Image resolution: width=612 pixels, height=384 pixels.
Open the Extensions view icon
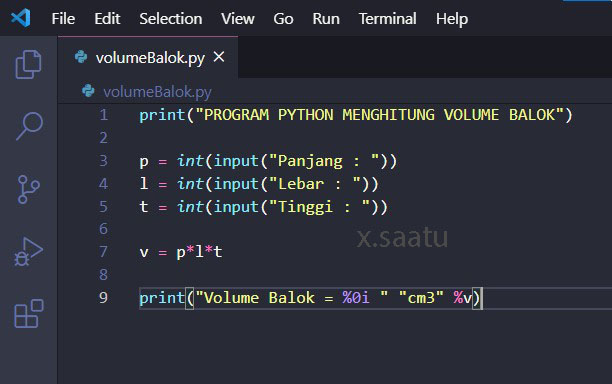pos(28,314)
